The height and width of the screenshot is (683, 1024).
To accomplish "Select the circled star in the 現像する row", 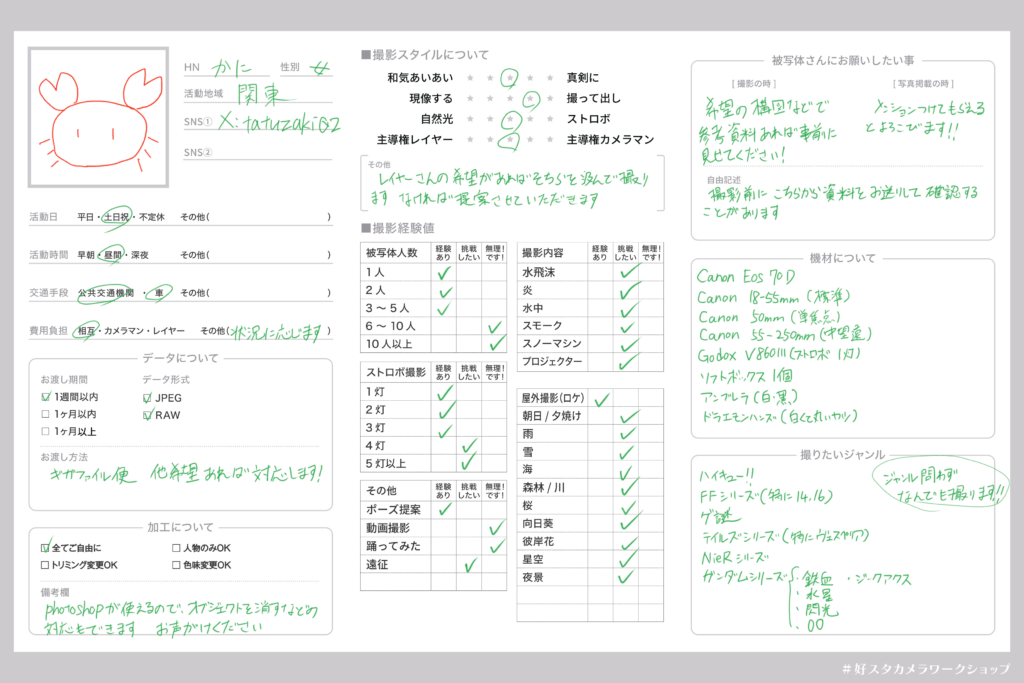I will coord(531,99).
